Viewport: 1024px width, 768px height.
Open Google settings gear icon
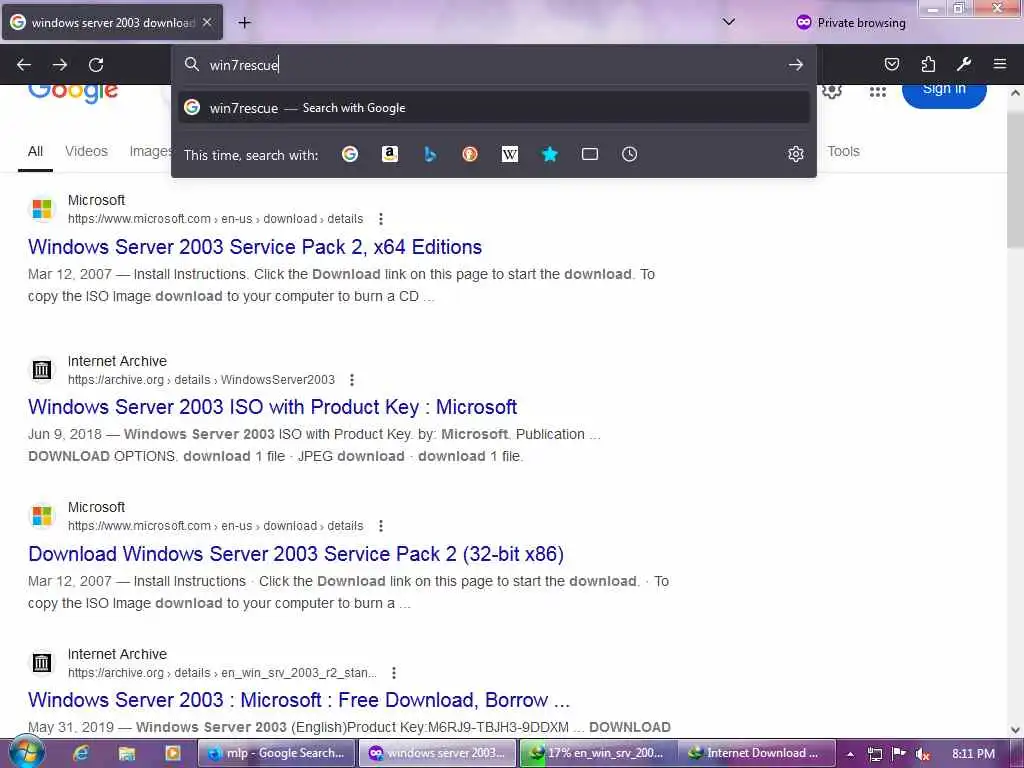point(831,91)
